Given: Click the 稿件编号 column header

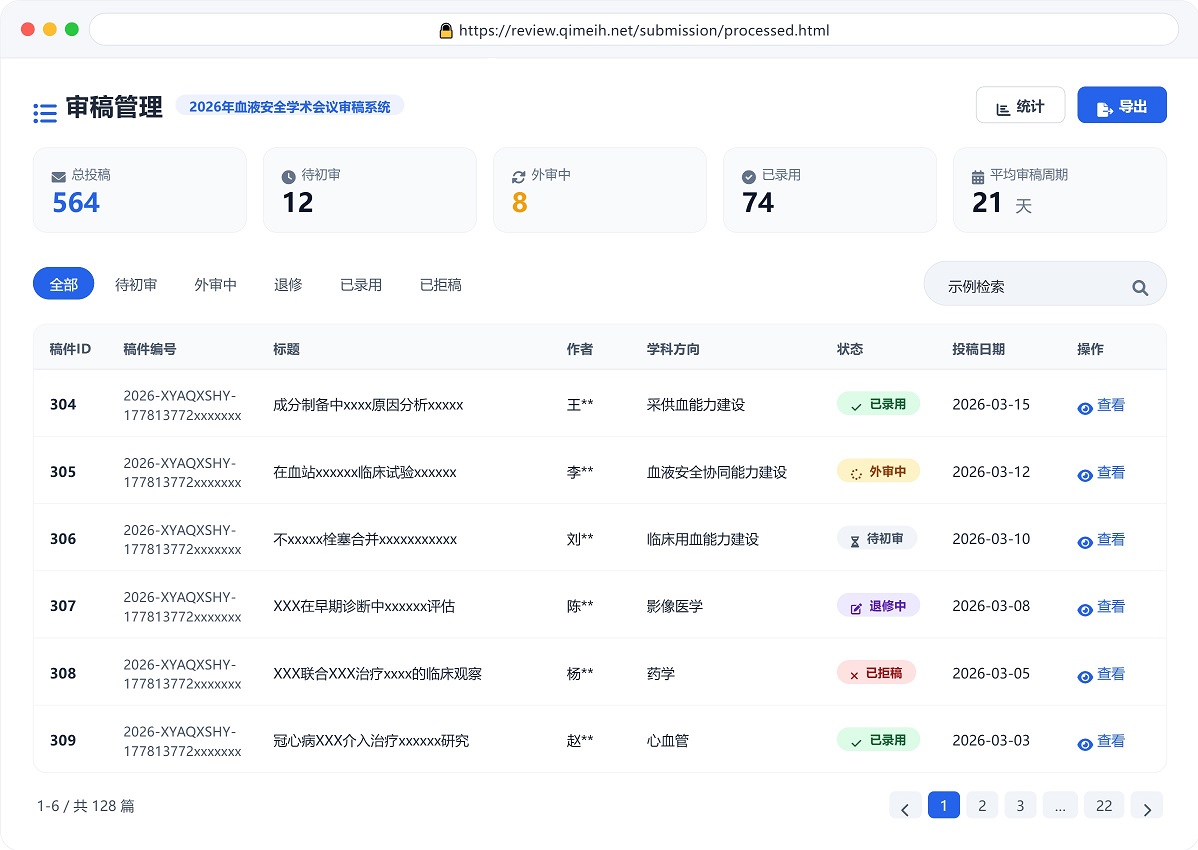Looking at the screenshot, I should coord(150,349).
